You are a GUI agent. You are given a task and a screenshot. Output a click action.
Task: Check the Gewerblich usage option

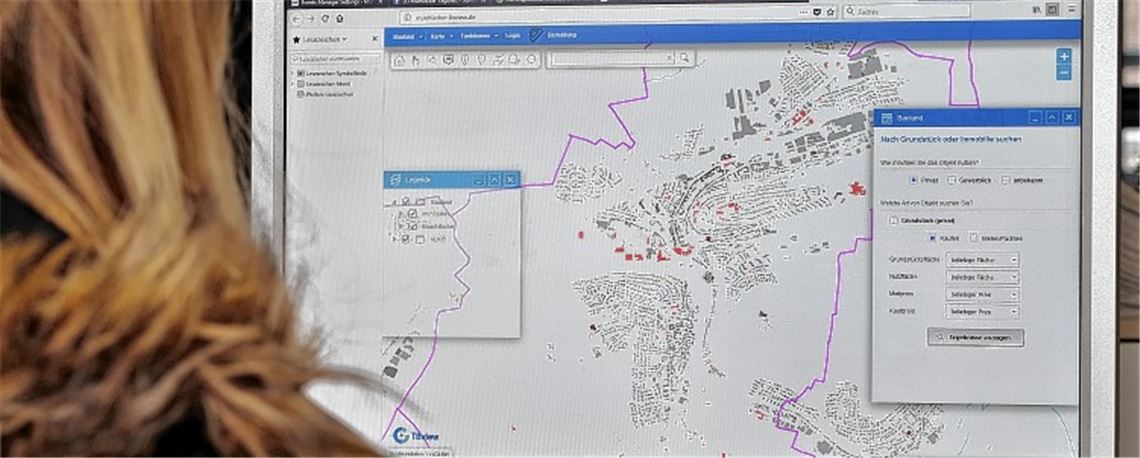[952, 179]
